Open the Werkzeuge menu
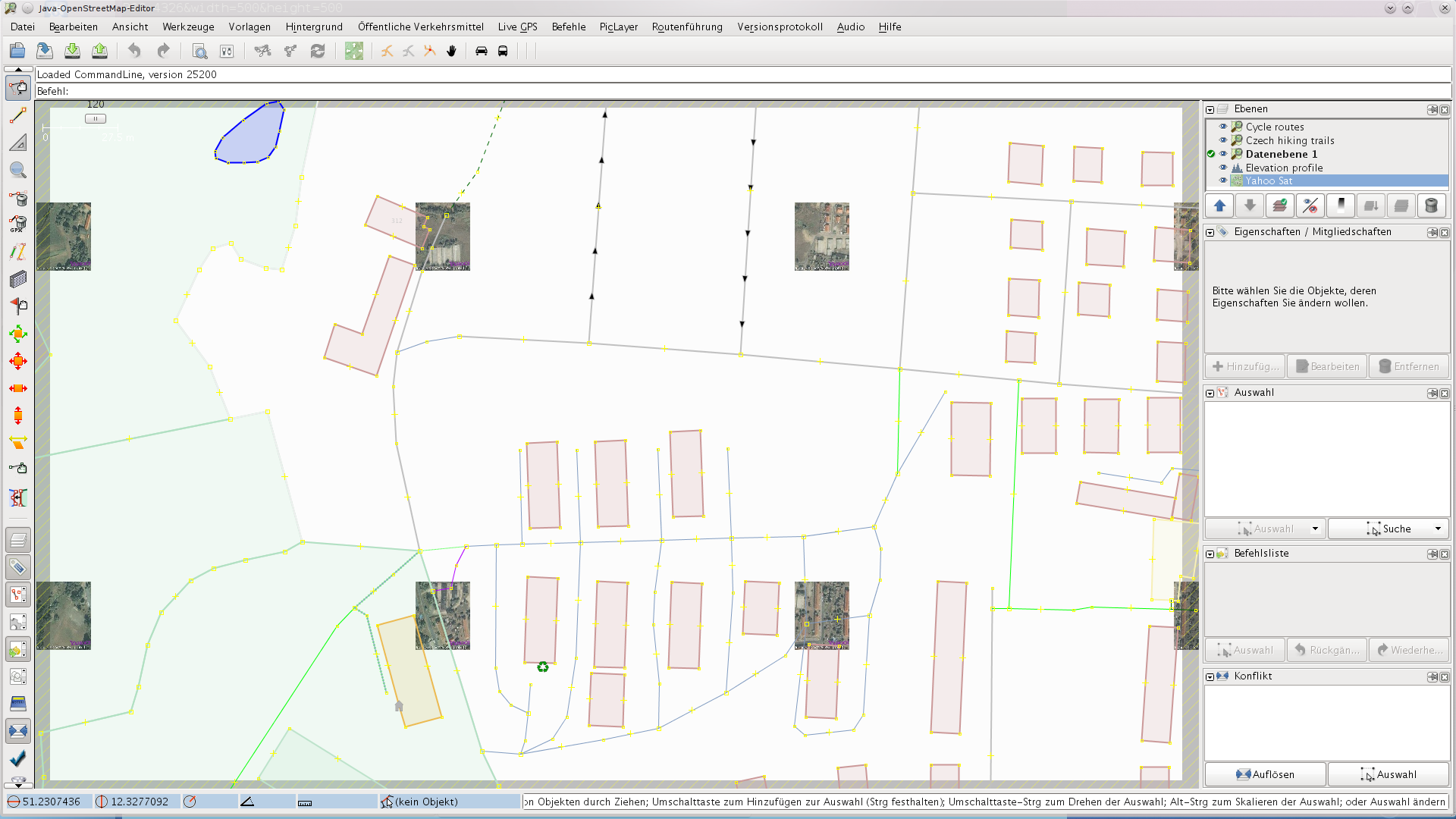Screen dimensions: 1456x819 point(188,27)
